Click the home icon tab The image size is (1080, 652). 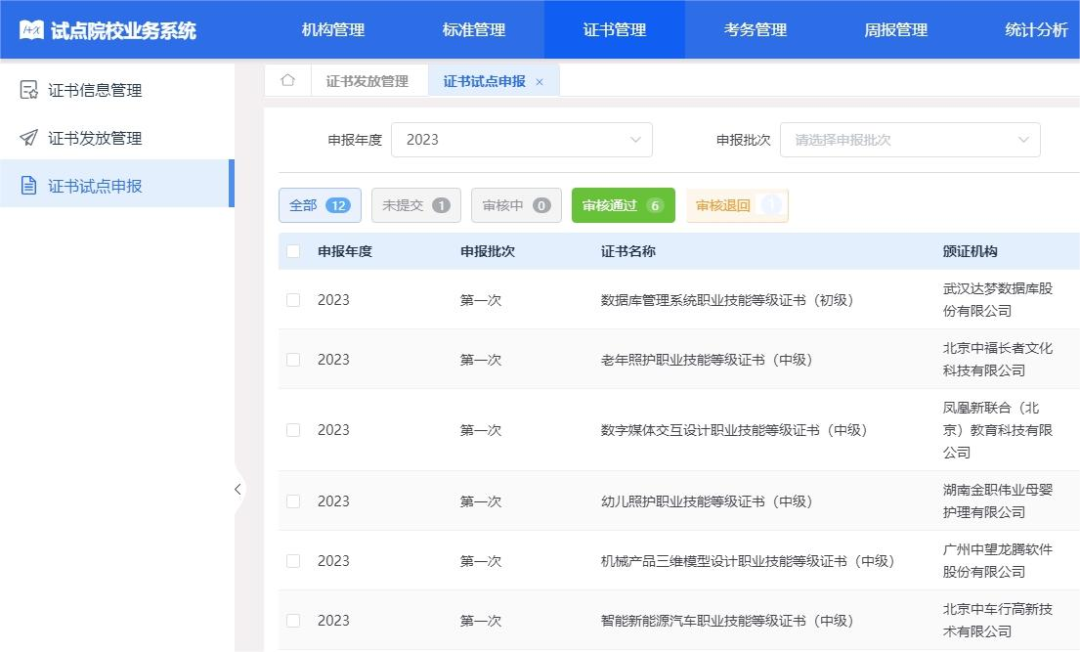point(288,81)
